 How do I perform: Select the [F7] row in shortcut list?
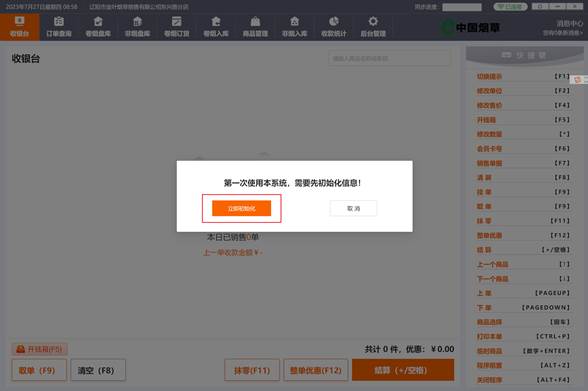pyautogui.click(x=523, y=163)
